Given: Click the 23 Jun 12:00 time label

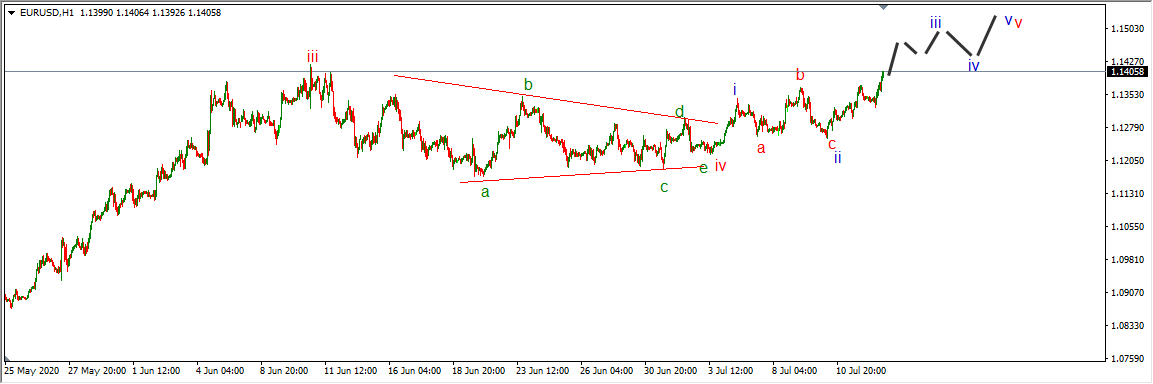Looking at the screenshot, I should 543,371.
